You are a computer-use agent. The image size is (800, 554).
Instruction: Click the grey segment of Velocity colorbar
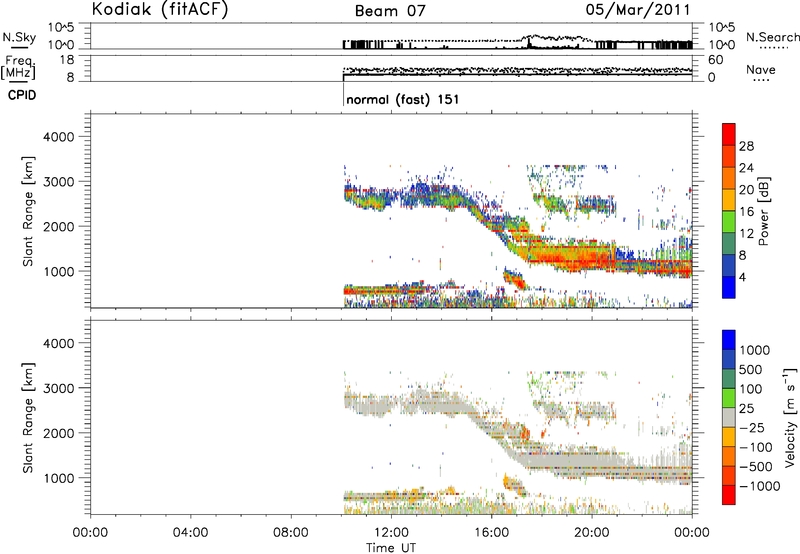coord(728,418)
